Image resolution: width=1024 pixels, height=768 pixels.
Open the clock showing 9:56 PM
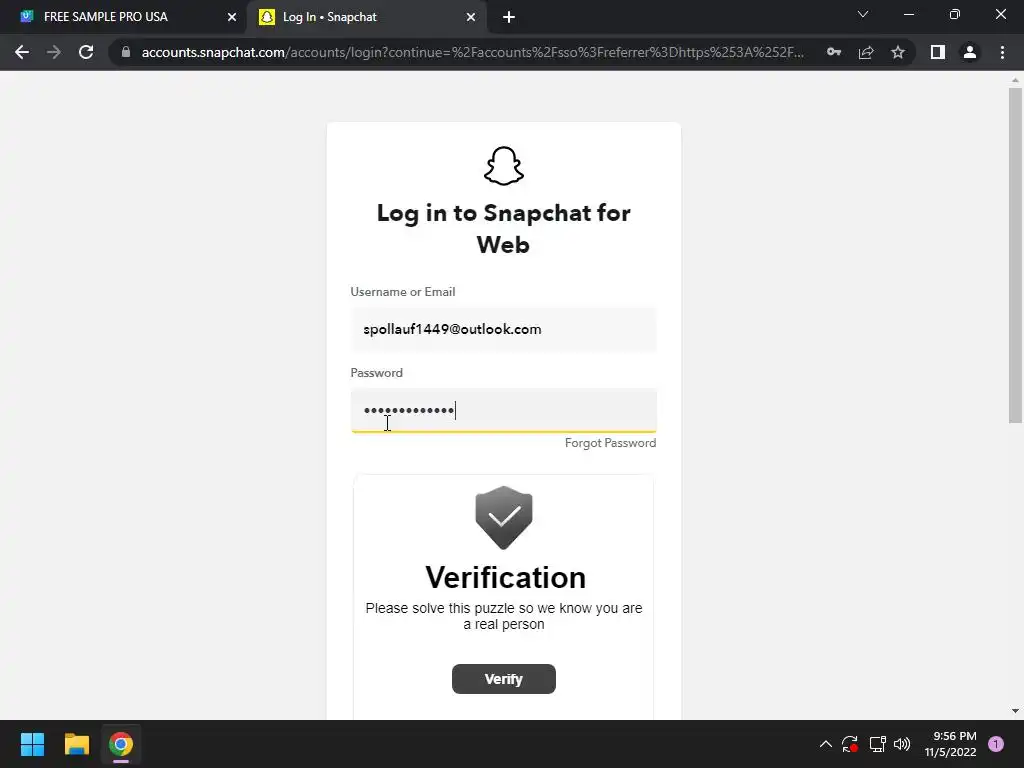click(x=950, y=744)
